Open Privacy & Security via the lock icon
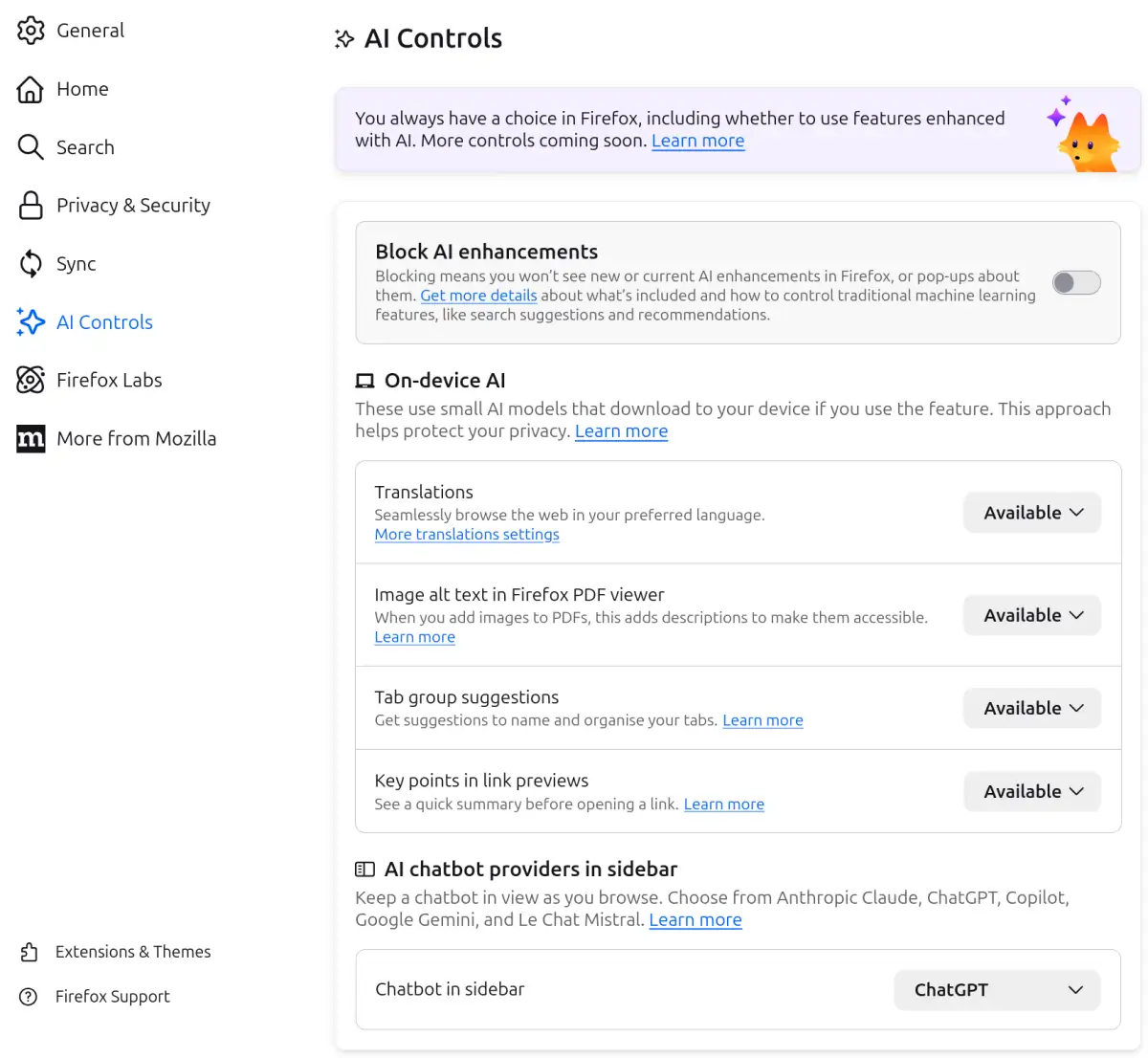 pos(31,205)
